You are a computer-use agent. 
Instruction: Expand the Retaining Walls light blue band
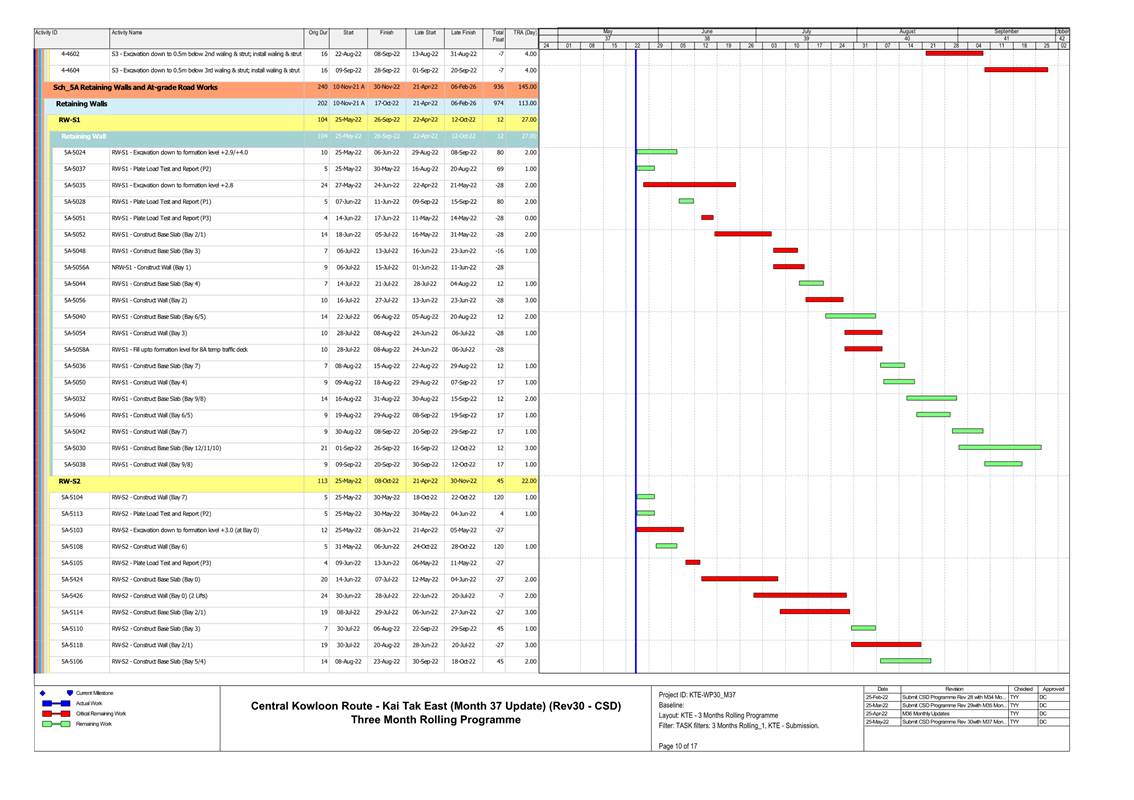pyautogui.click(x=82, y=103)
